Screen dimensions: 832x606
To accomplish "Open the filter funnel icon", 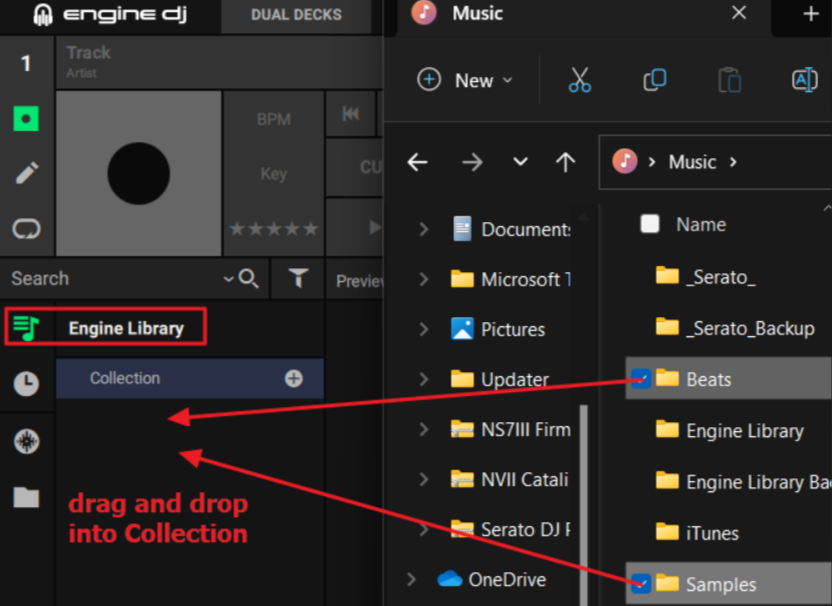I will [x=298, y=278].
